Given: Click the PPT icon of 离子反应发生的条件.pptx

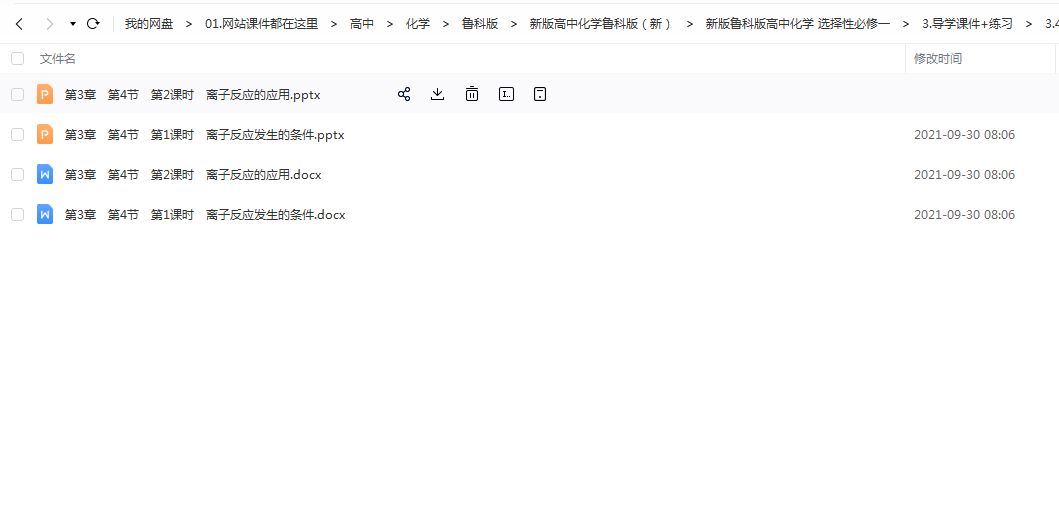Looking at the screenshot, I should (45, 134).
